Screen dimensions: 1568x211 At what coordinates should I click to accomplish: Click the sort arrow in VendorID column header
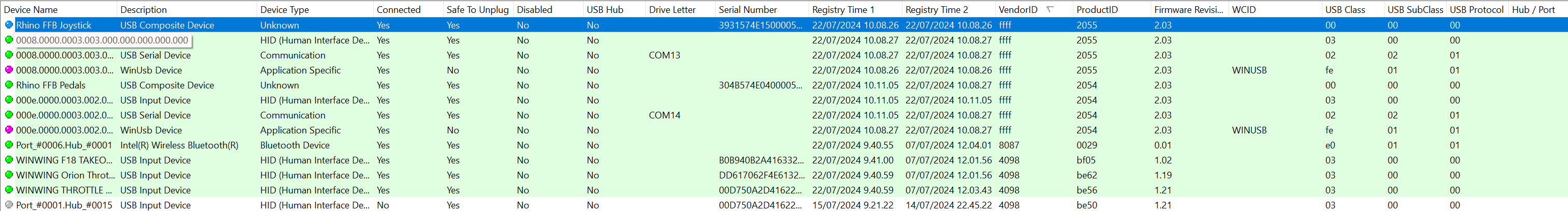pos(1049,9)
